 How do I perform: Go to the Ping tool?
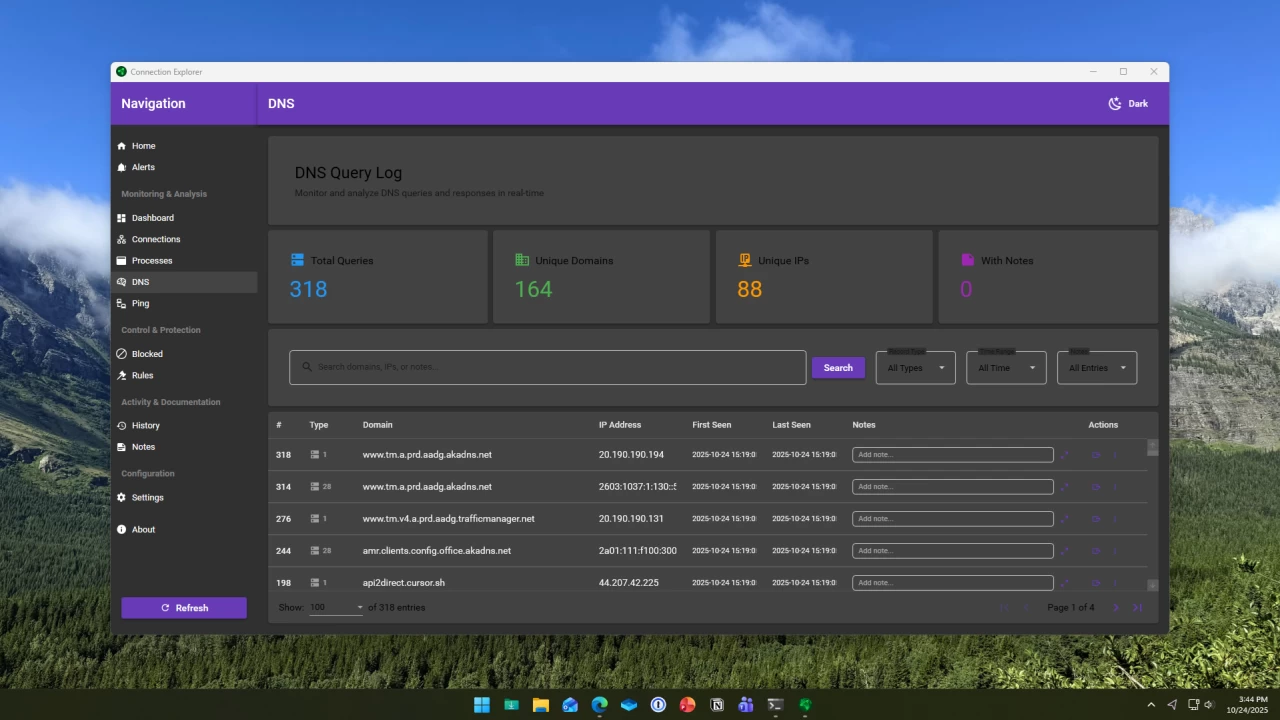tap(140, 303)
